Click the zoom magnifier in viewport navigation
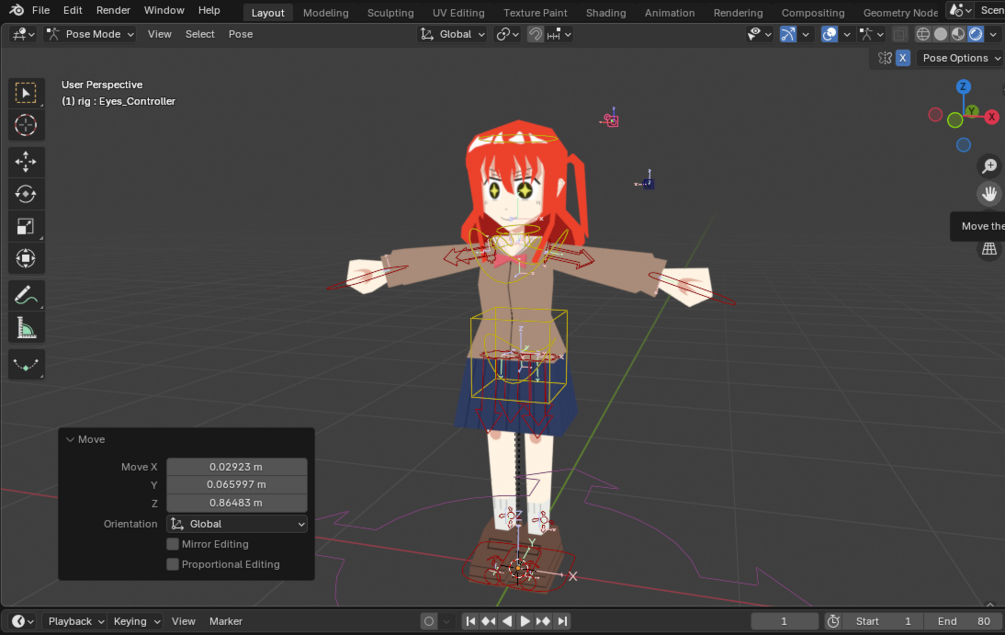This screenshot has height=635, width=1005. [x=989, y=166]
